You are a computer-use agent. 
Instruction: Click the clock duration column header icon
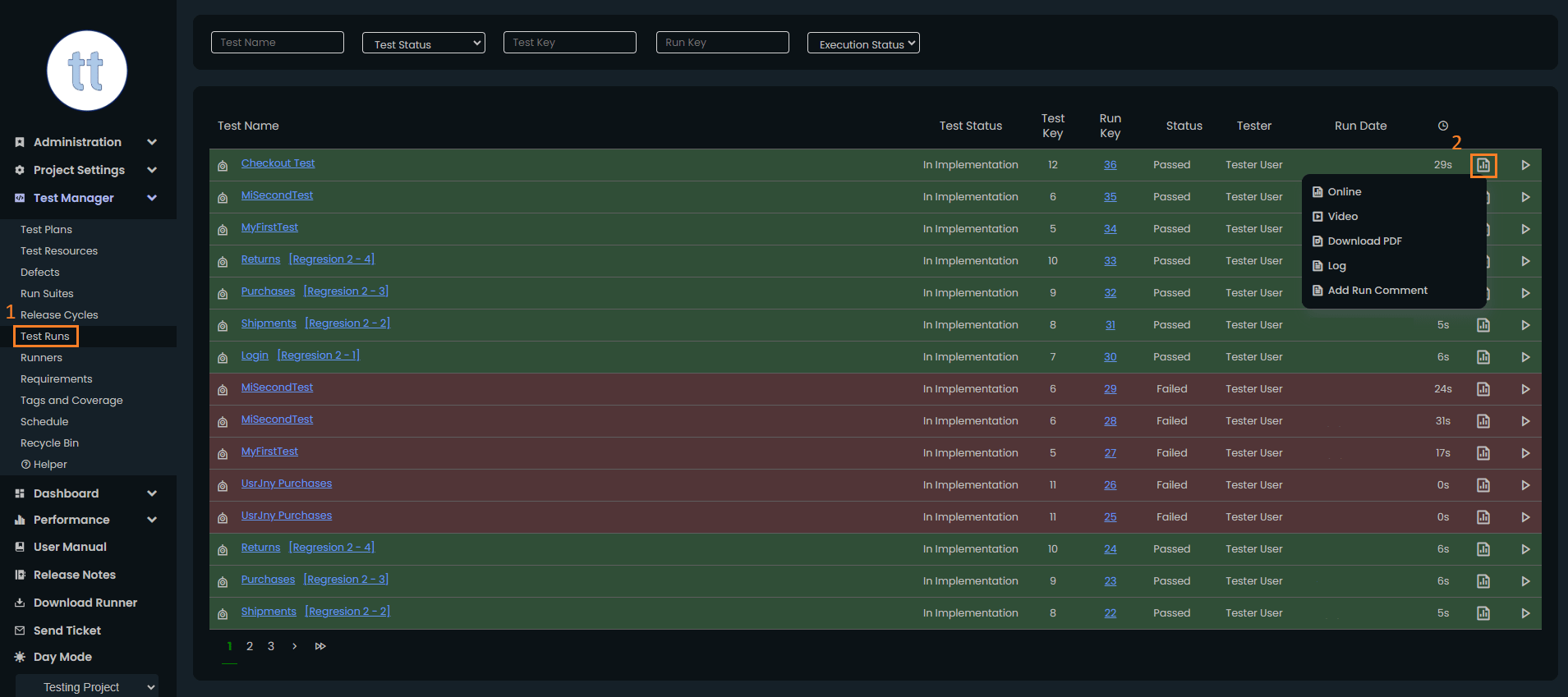[1442, 126]
